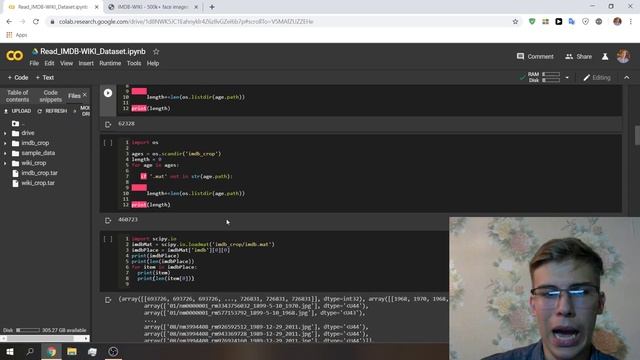Star the Read_IMDB-WIKI_Dataset notebook
Screen dimensions: 640x360
tap(156, 51)
